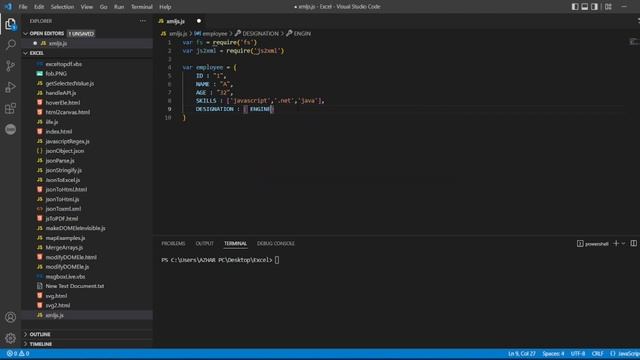Open Explorer more actions ellipsis
The height and width of the screenshot is (360, 640).
(142, 21)
